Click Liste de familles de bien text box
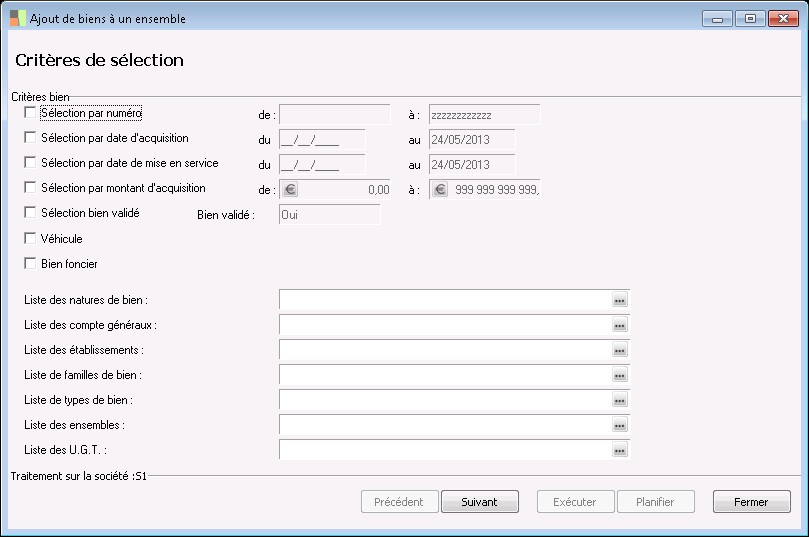The height and width of the screenshot is (537, 809). [x=446, y=375]
